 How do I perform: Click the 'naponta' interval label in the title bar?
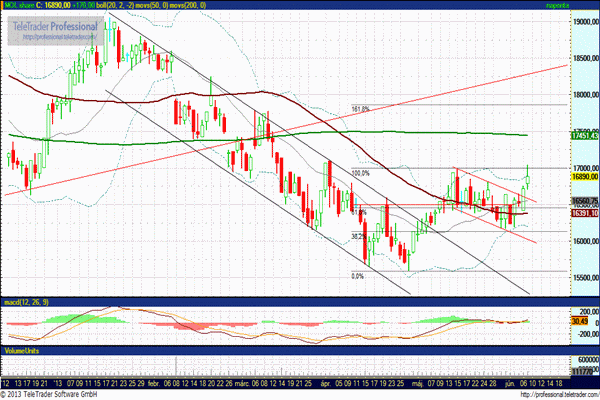(584, 5)
